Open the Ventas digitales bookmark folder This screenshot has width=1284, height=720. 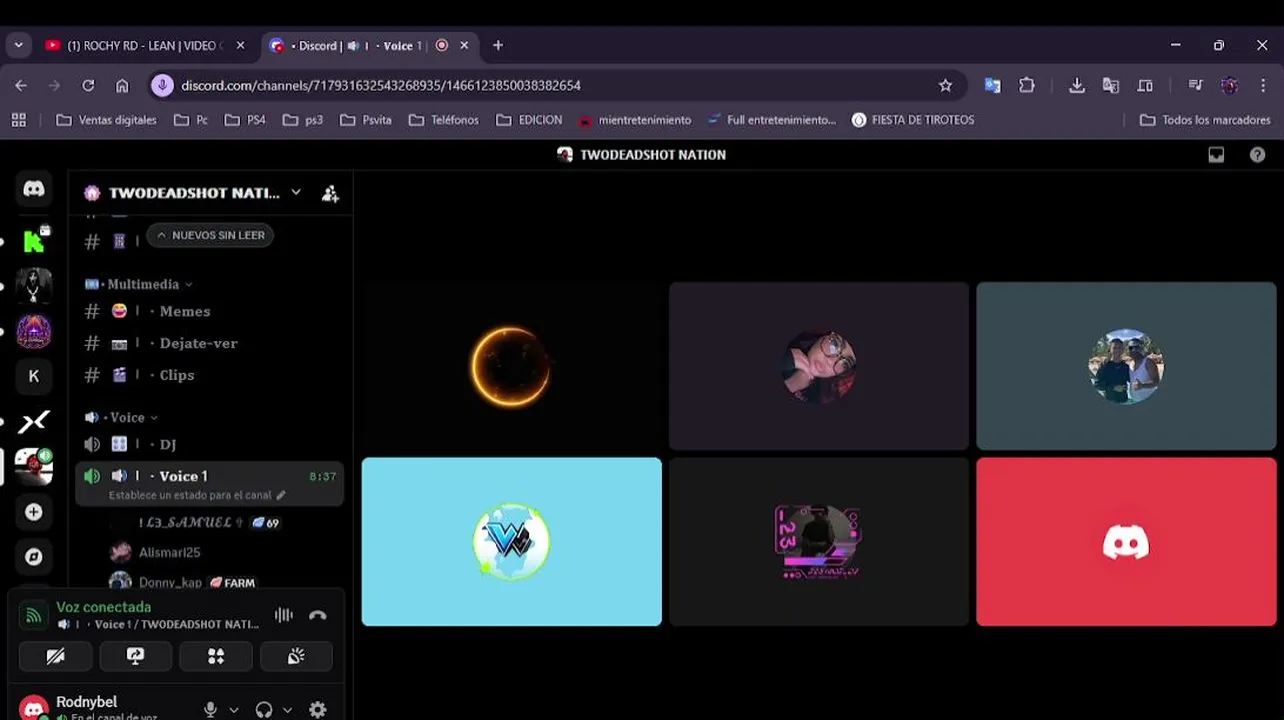[x=107, y=120]
